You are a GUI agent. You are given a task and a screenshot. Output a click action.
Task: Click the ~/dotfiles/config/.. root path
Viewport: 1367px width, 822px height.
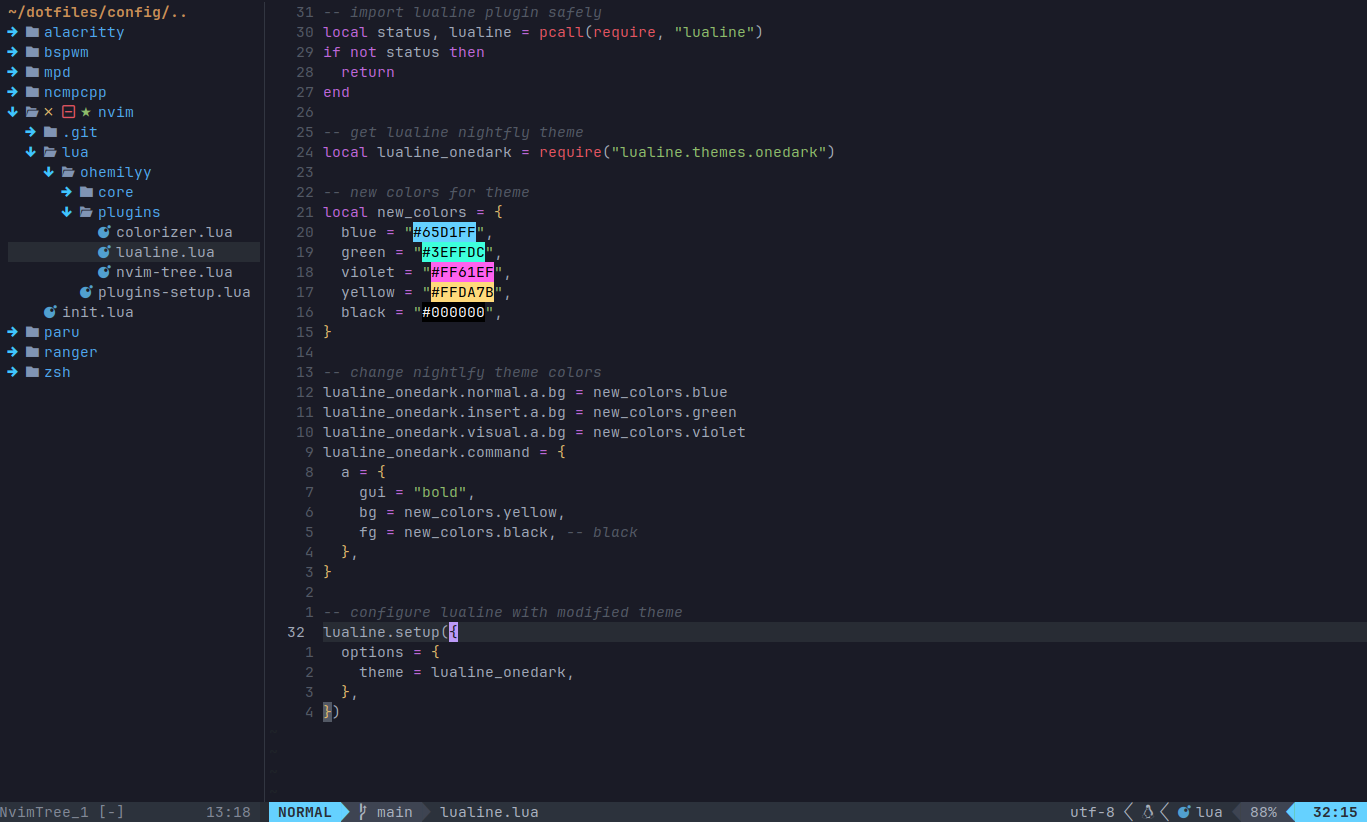click(x=98, y=12)
